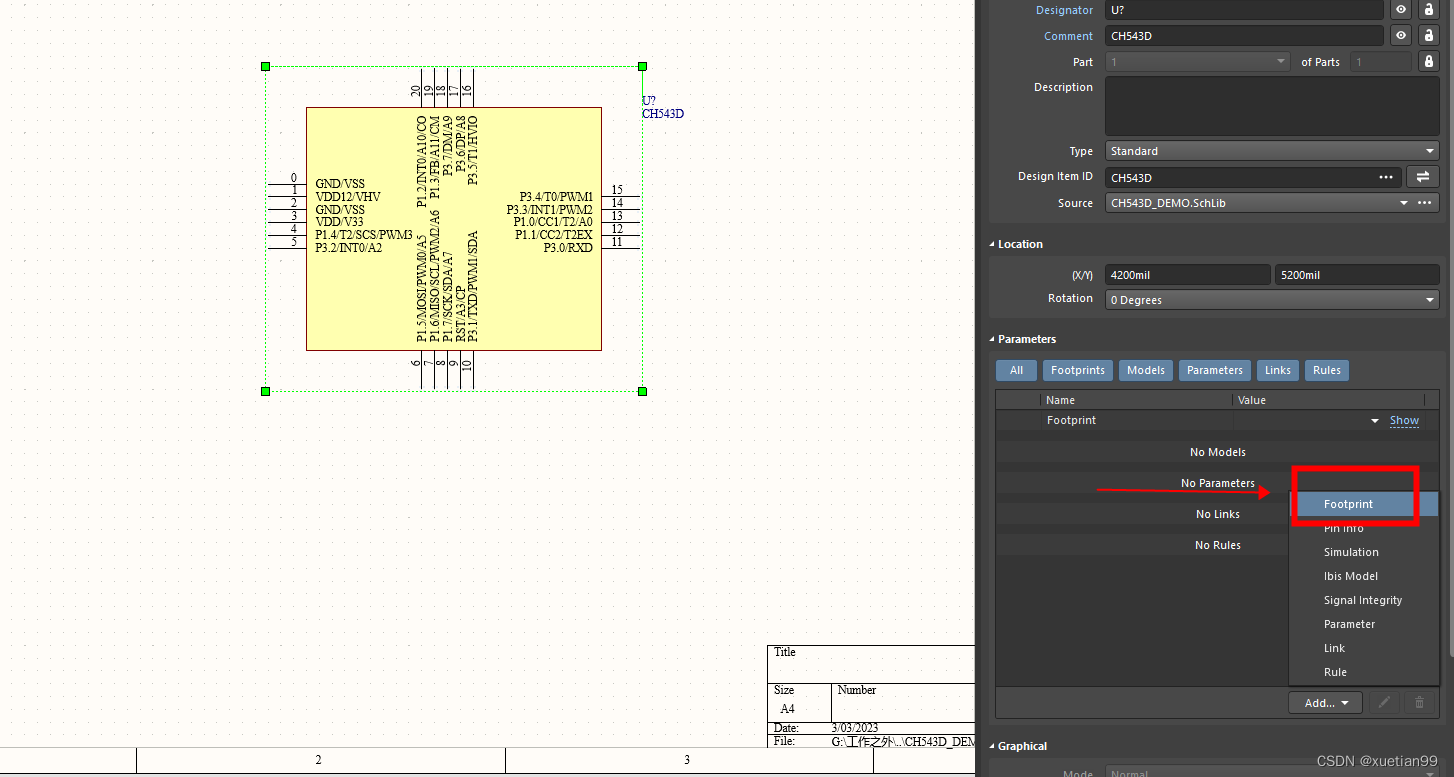Click the Comment label link
1454x777 pixels.
(x=1068, y=36)
